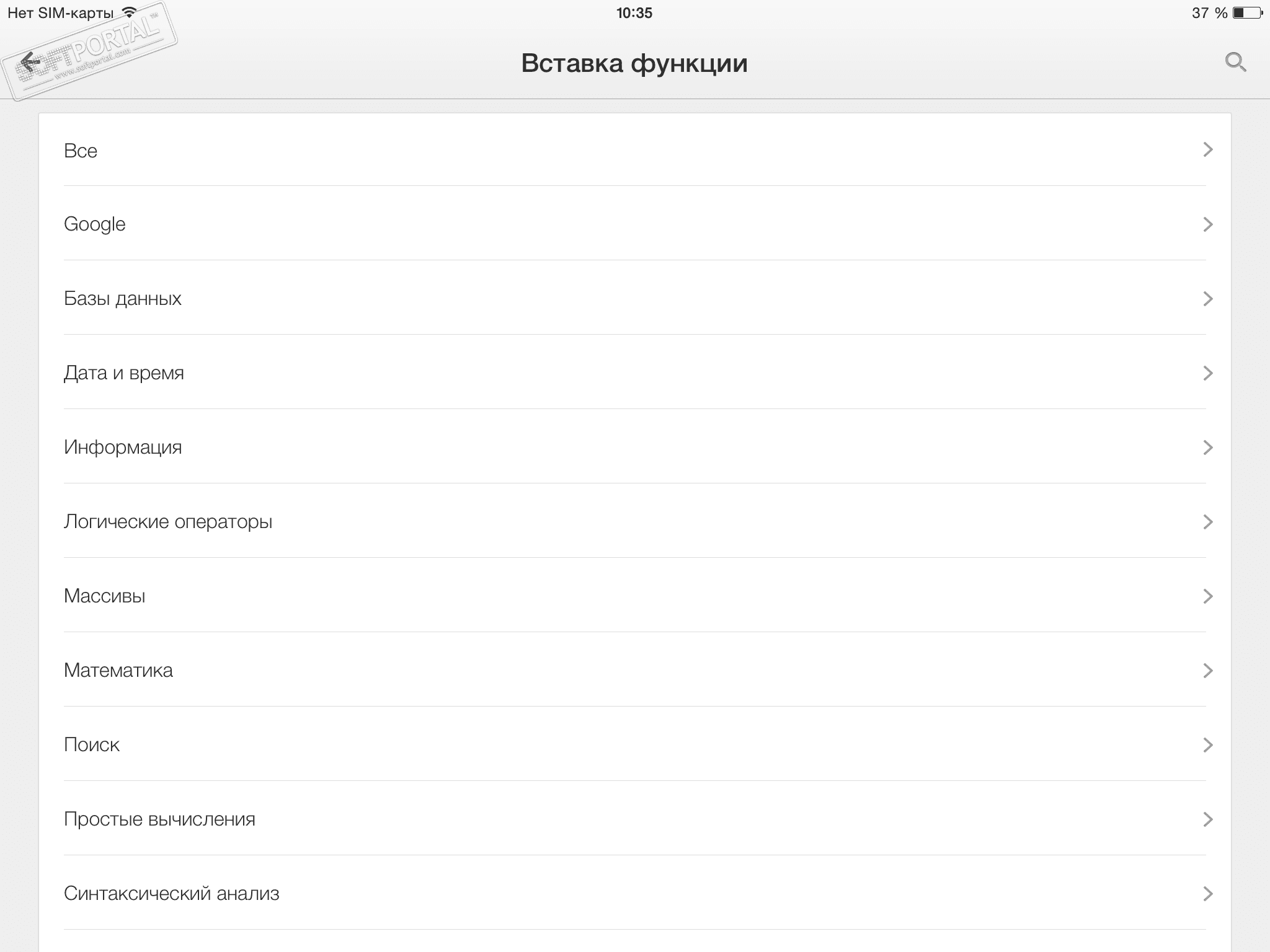Screen dimensions: 1270x952
Task: Select Логические операторы category
Action: click(168, 522)
